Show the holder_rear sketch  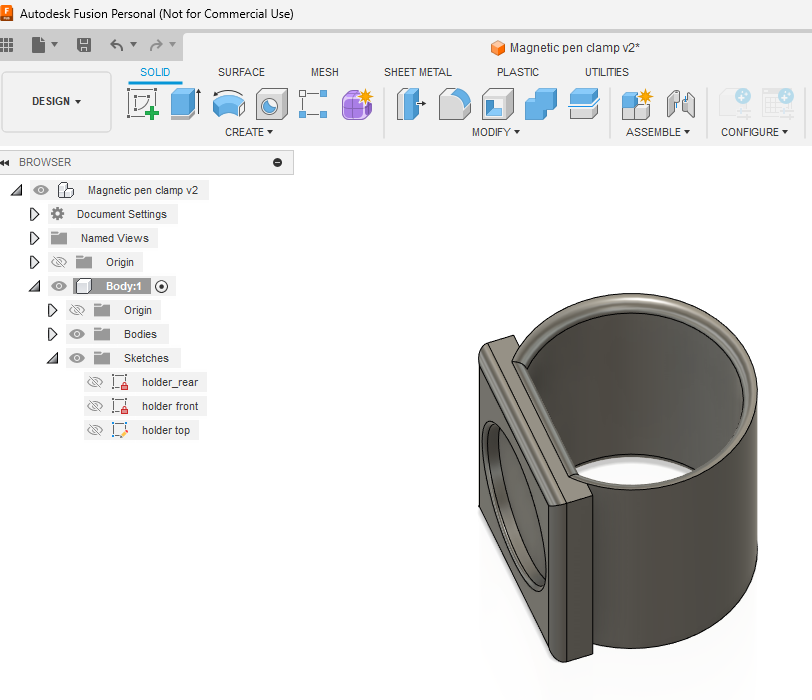click(95, 382)
